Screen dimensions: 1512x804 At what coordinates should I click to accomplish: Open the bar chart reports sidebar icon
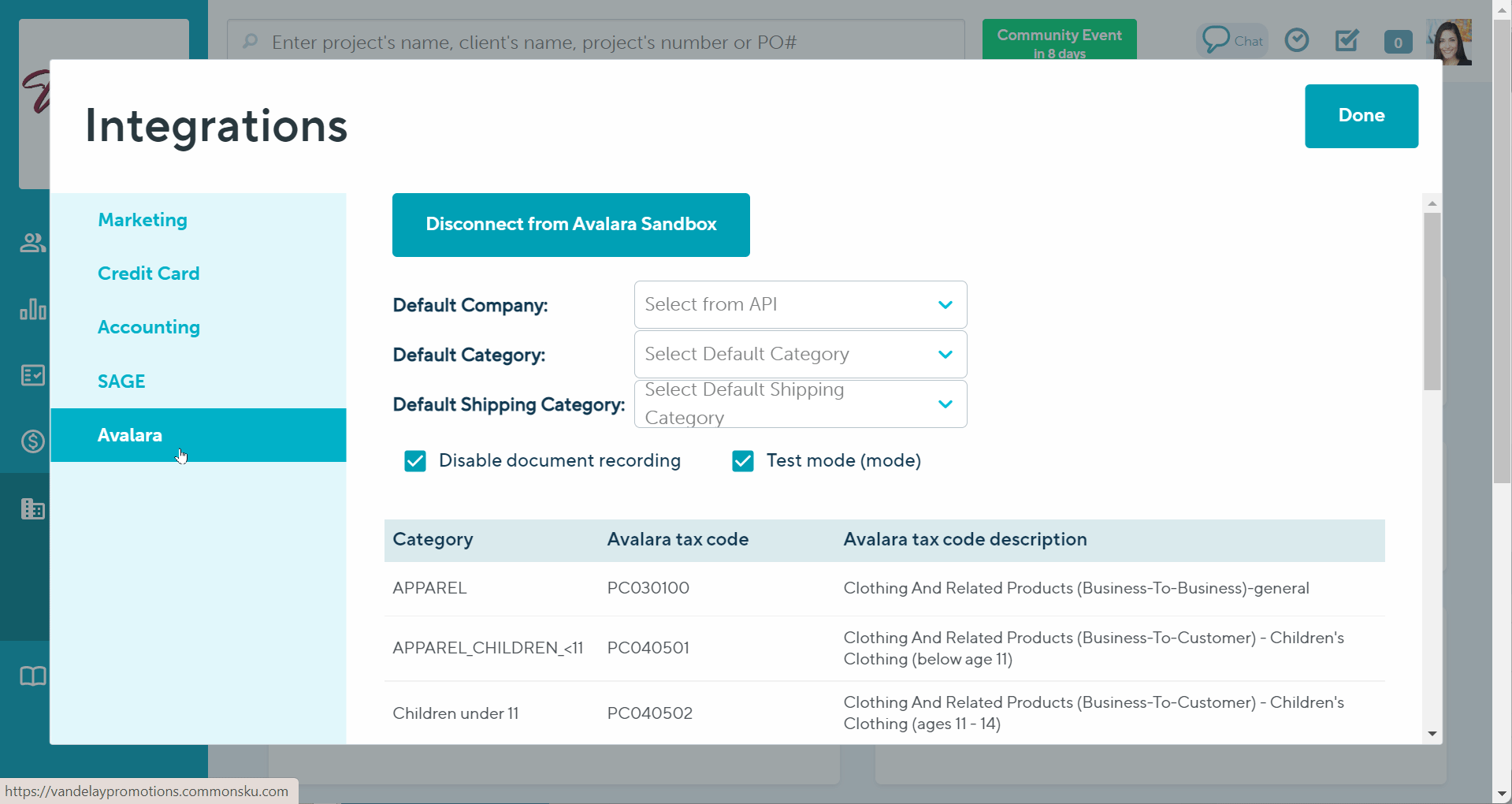pos(32,309)
